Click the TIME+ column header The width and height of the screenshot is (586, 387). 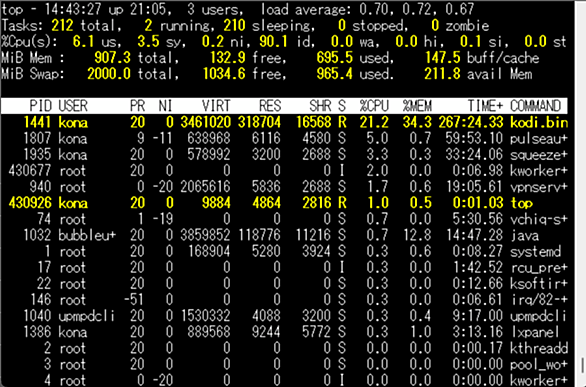(x=485, y=106)
